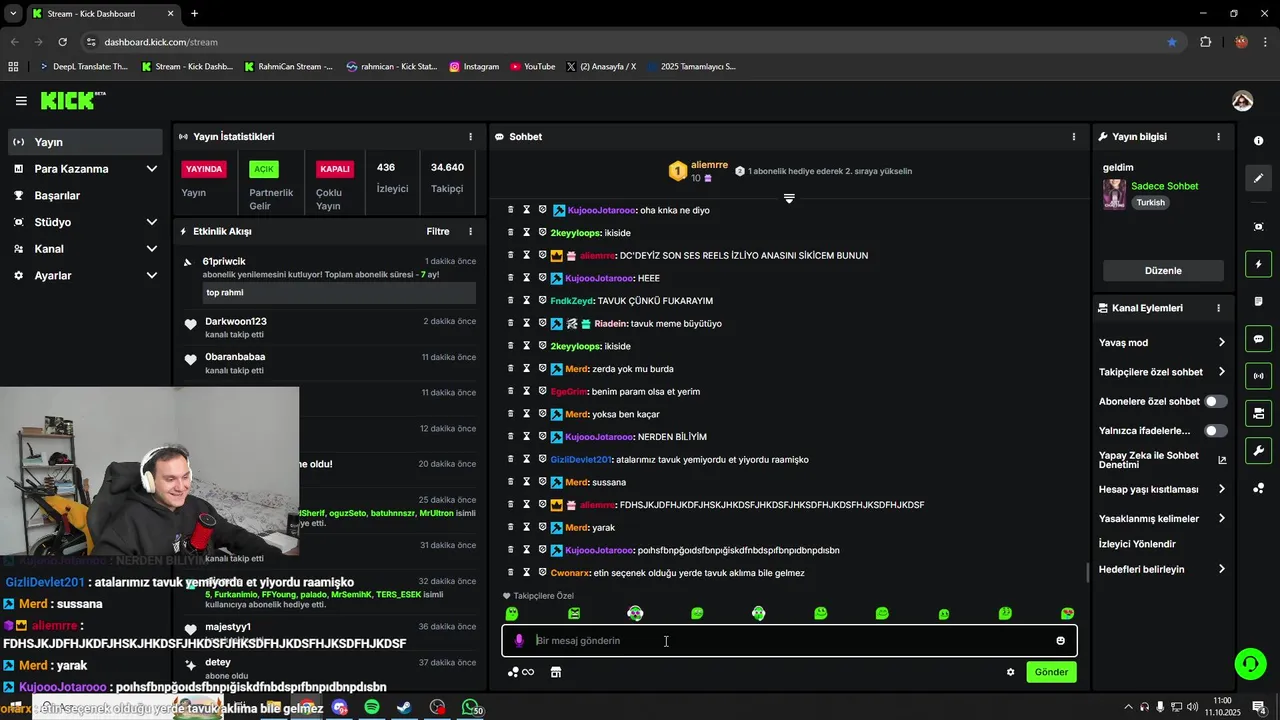Open WhatsApp from the taskbar
The image size is (1280, 720).
pyautogui.click(x=470, y=707)
